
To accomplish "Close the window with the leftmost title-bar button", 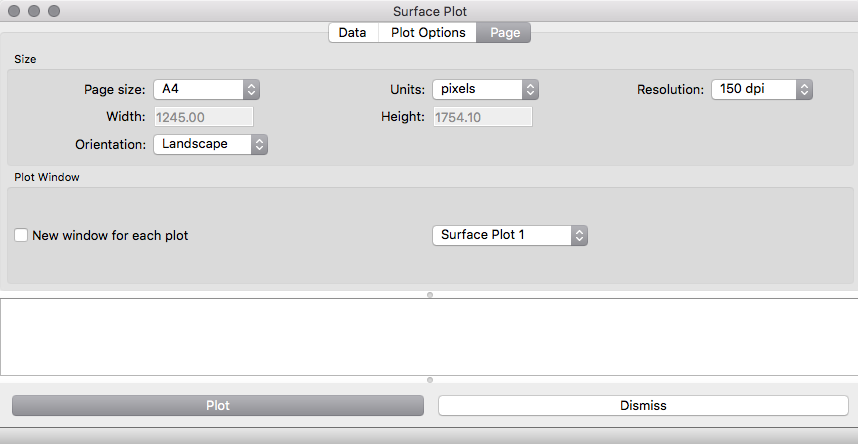I will pyautogui.click(x=14, y=11).
